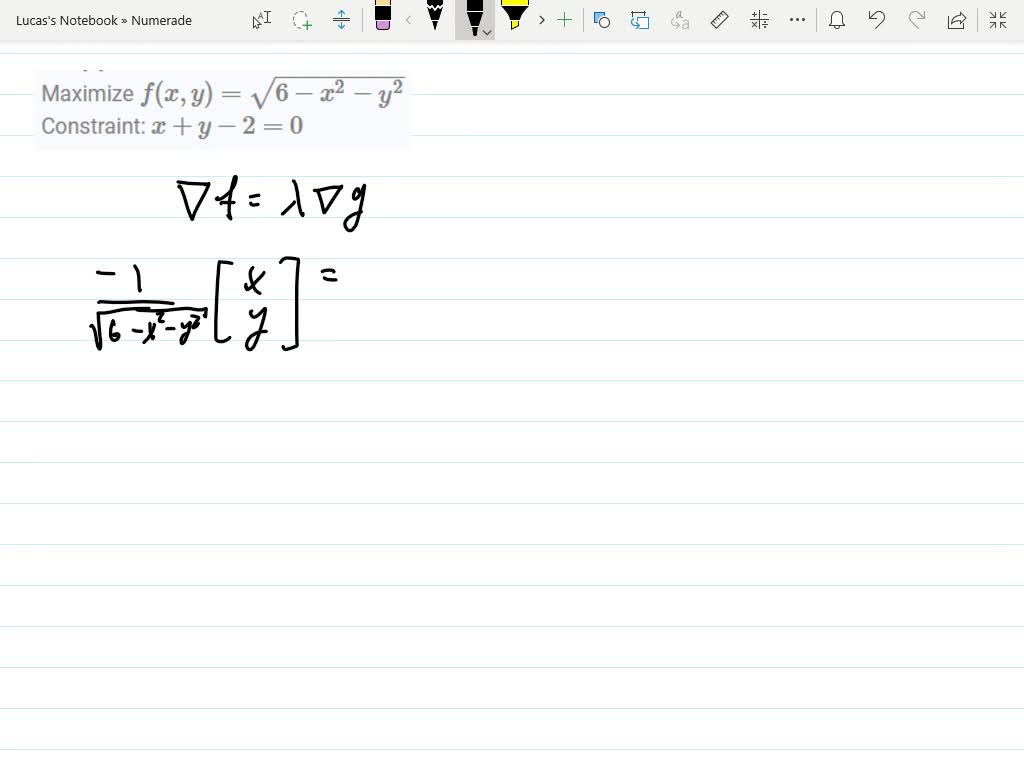
Task: Select the yellow Highlighter tool
Action: [514, 20]
